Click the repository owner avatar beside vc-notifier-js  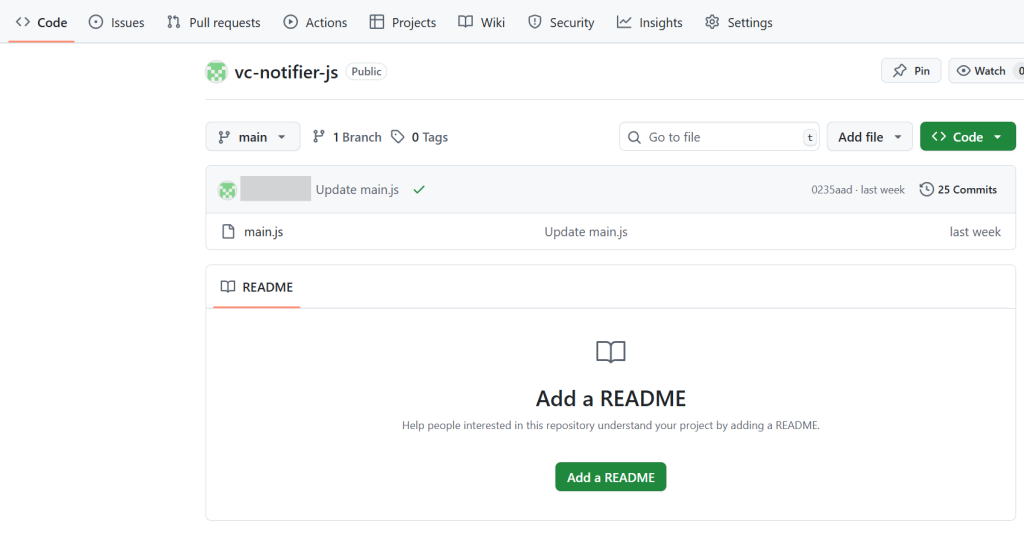[216, 72]
